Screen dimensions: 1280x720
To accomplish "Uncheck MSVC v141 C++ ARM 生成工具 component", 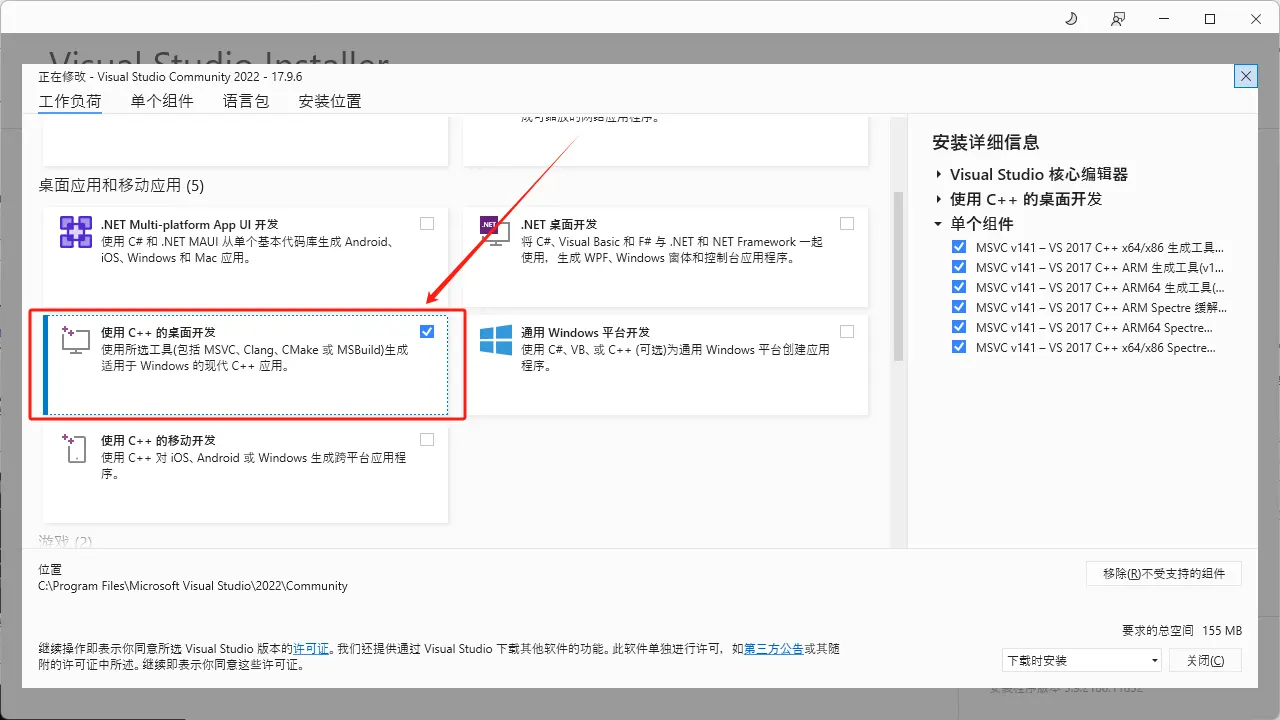I will [x=959, y=267].
